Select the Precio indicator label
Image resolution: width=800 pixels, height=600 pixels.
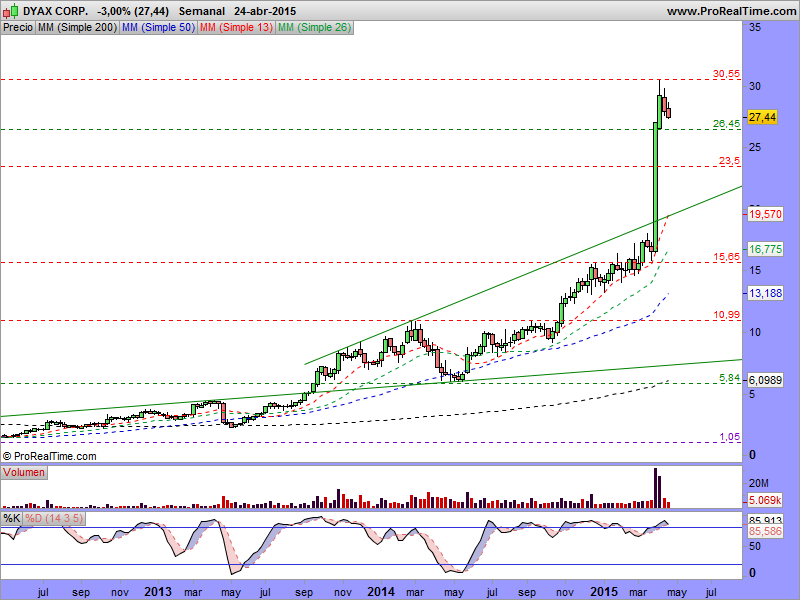point(18,28)
